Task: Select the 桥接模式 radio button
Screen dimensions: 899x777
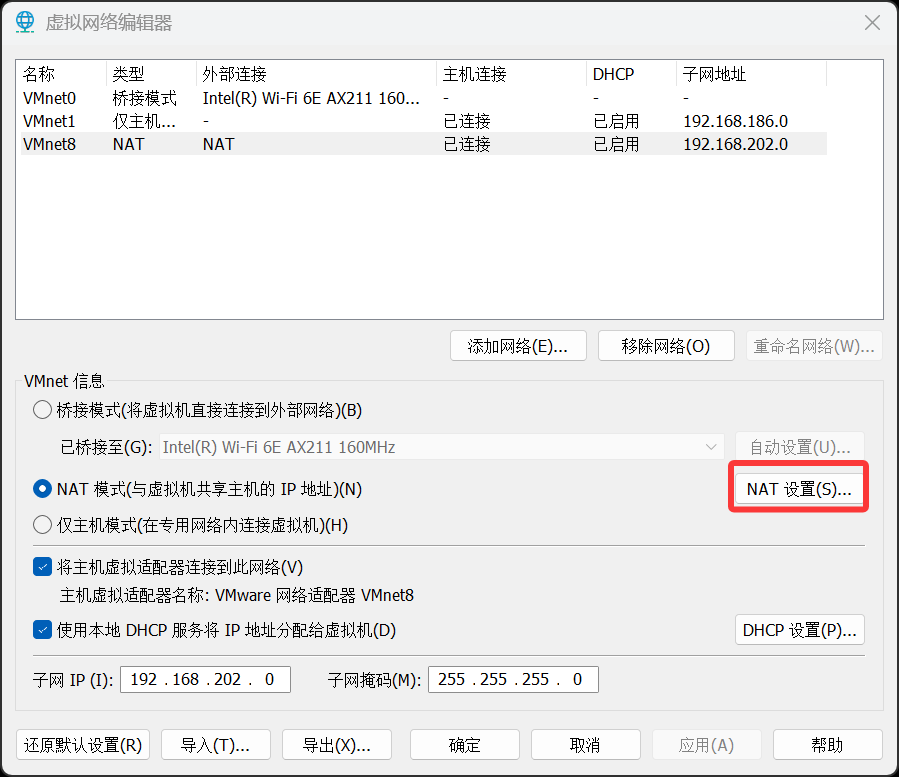Action: pos(42,410)
